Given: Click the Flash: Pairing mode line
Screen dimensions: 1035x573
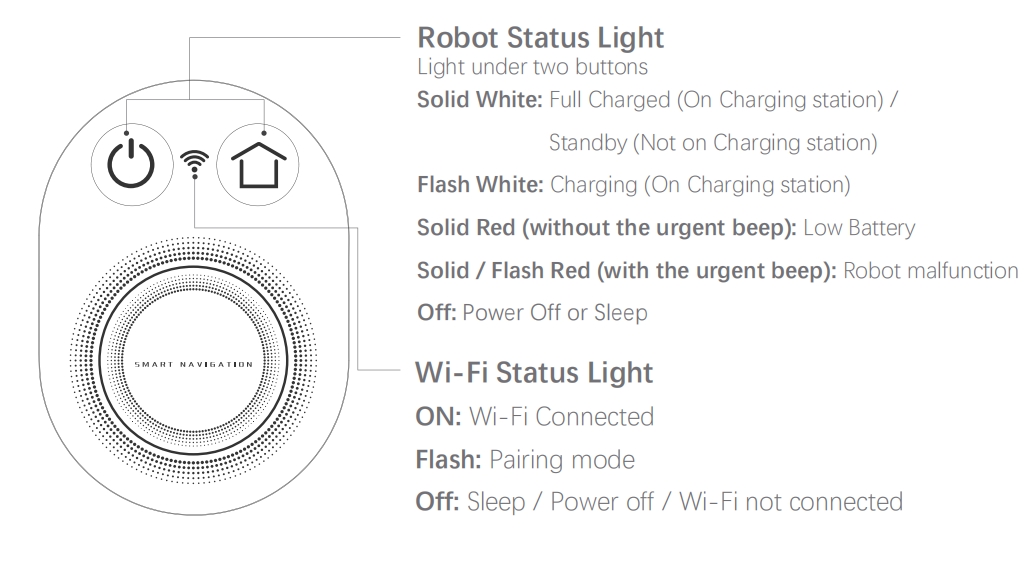Looking at the screenshot, I should (x=525, y=459).
